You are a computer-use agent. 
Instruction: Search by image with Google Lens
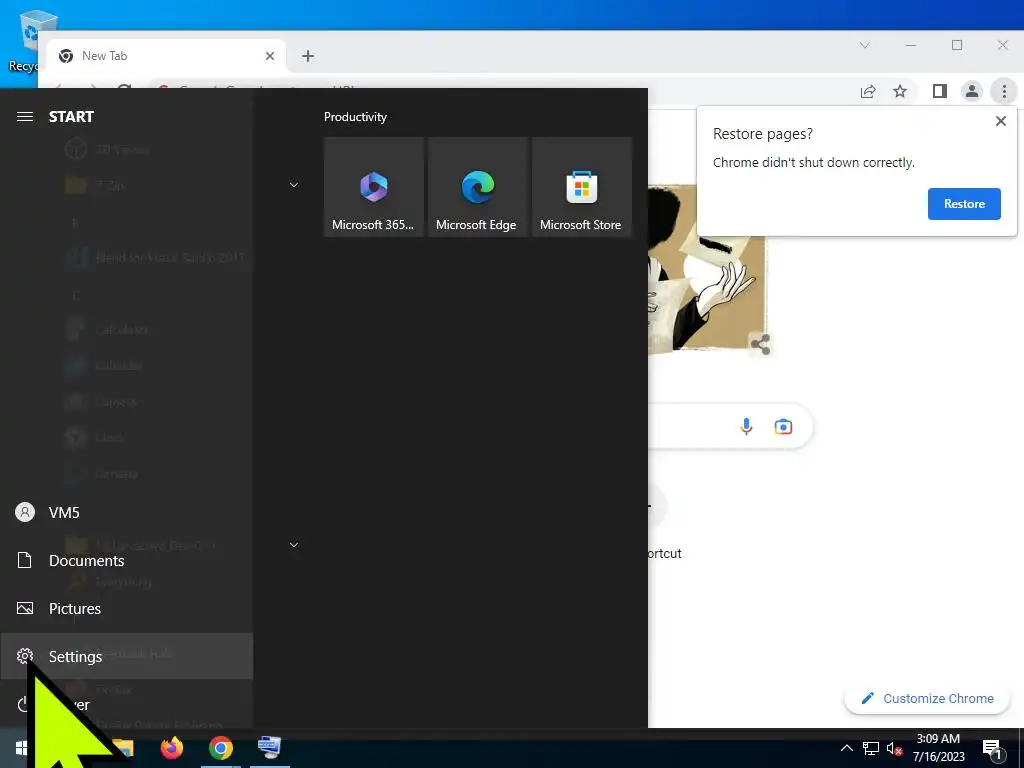tap(783, 426)
